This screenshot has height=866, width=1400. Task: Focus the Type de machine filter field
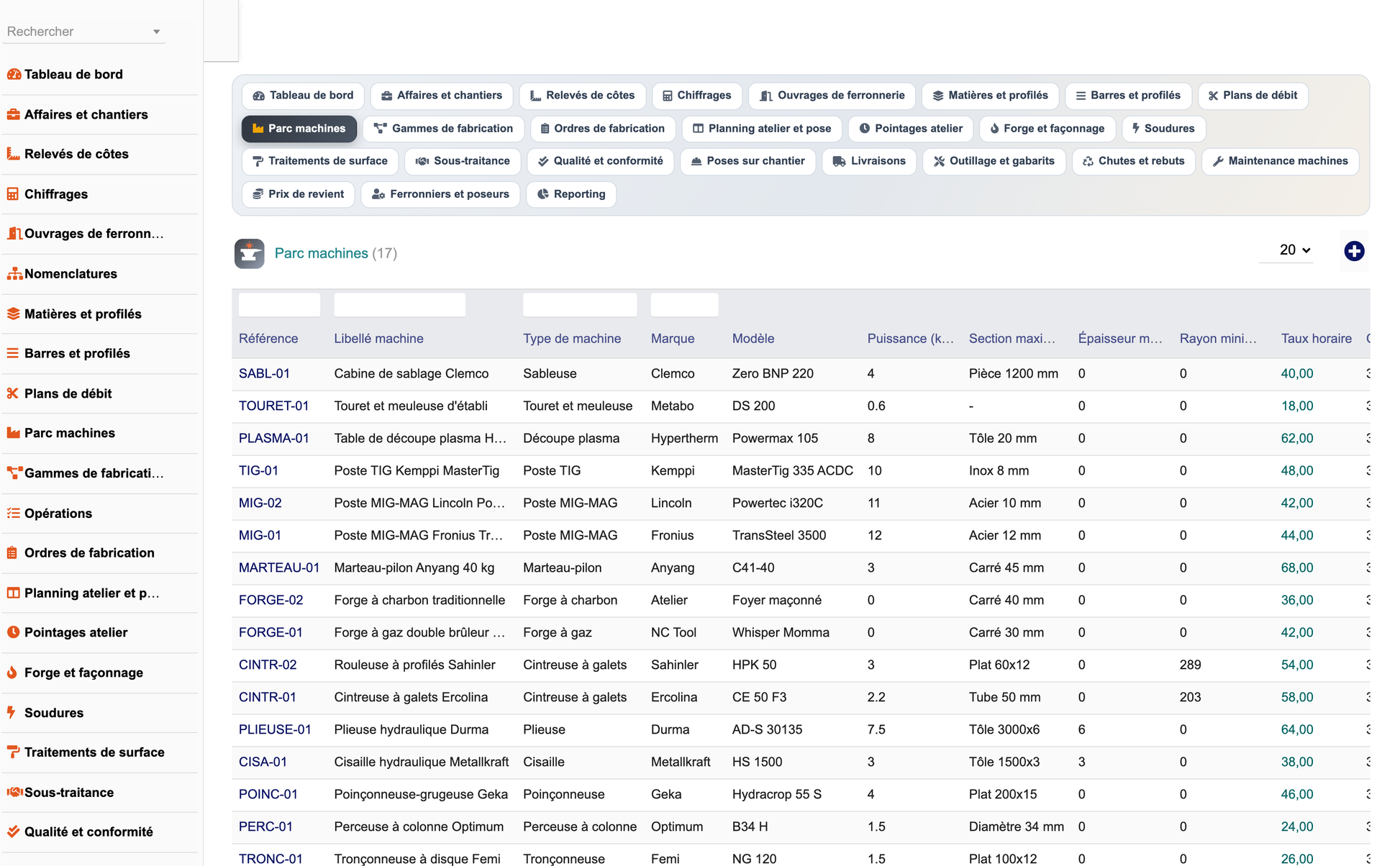click(579, 305)
